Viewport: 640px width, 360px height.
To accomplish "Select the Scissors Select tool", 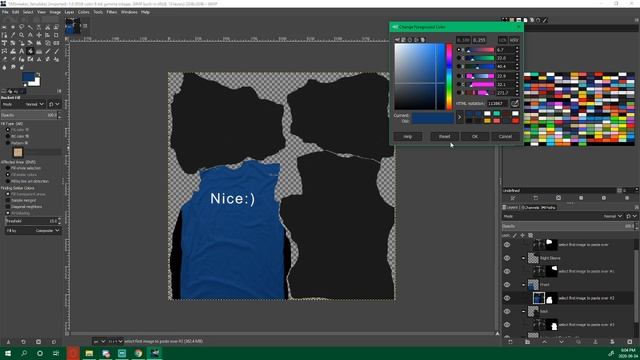I will point(47,27).
